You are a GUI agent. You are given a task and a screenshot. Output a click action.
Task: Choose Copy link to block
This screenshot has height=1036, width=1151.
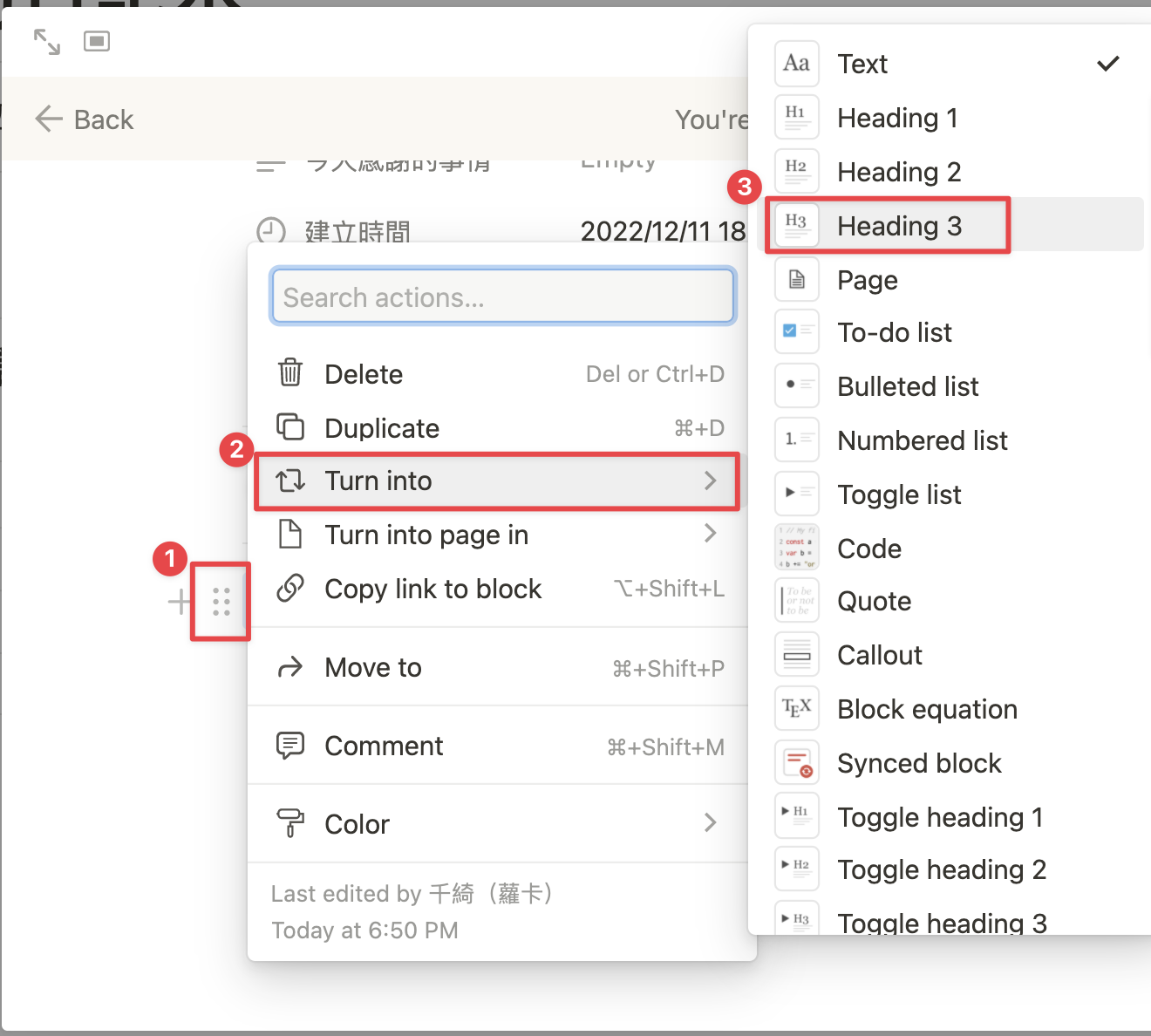498,589
